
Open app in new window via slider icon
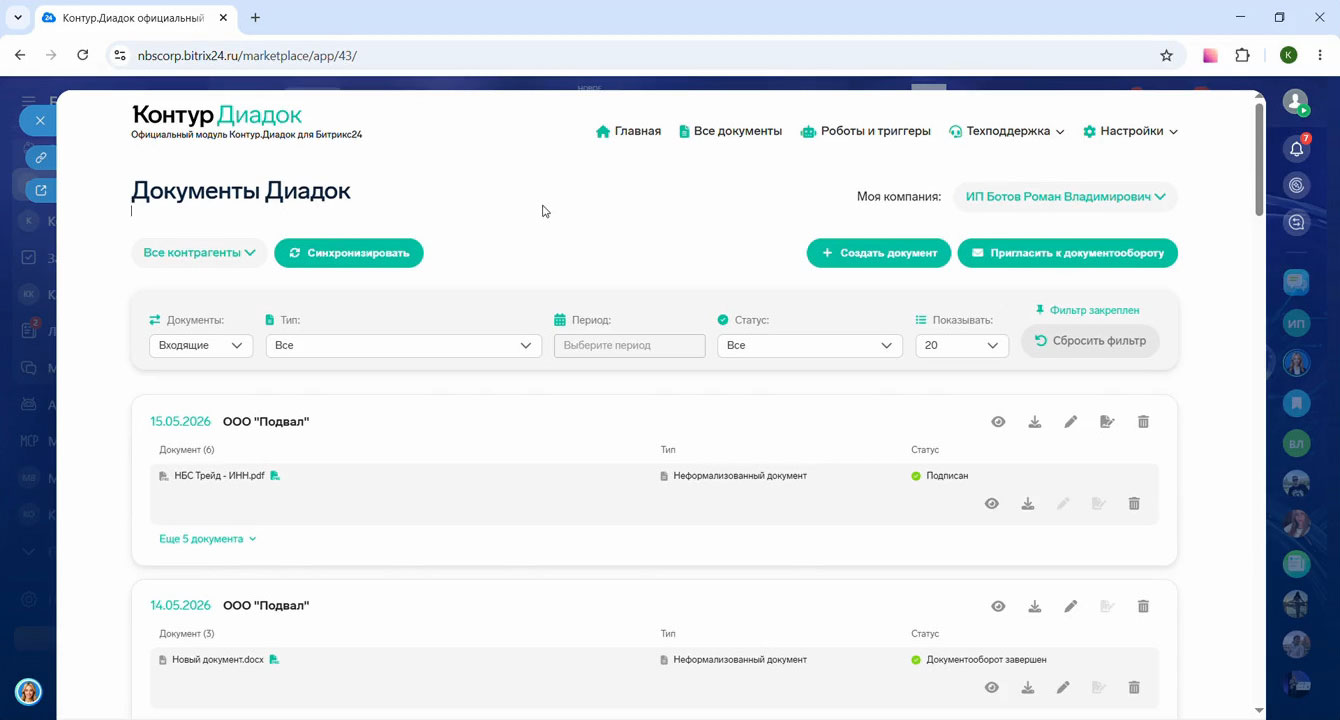pyautogui.click(x=41, y=190)
